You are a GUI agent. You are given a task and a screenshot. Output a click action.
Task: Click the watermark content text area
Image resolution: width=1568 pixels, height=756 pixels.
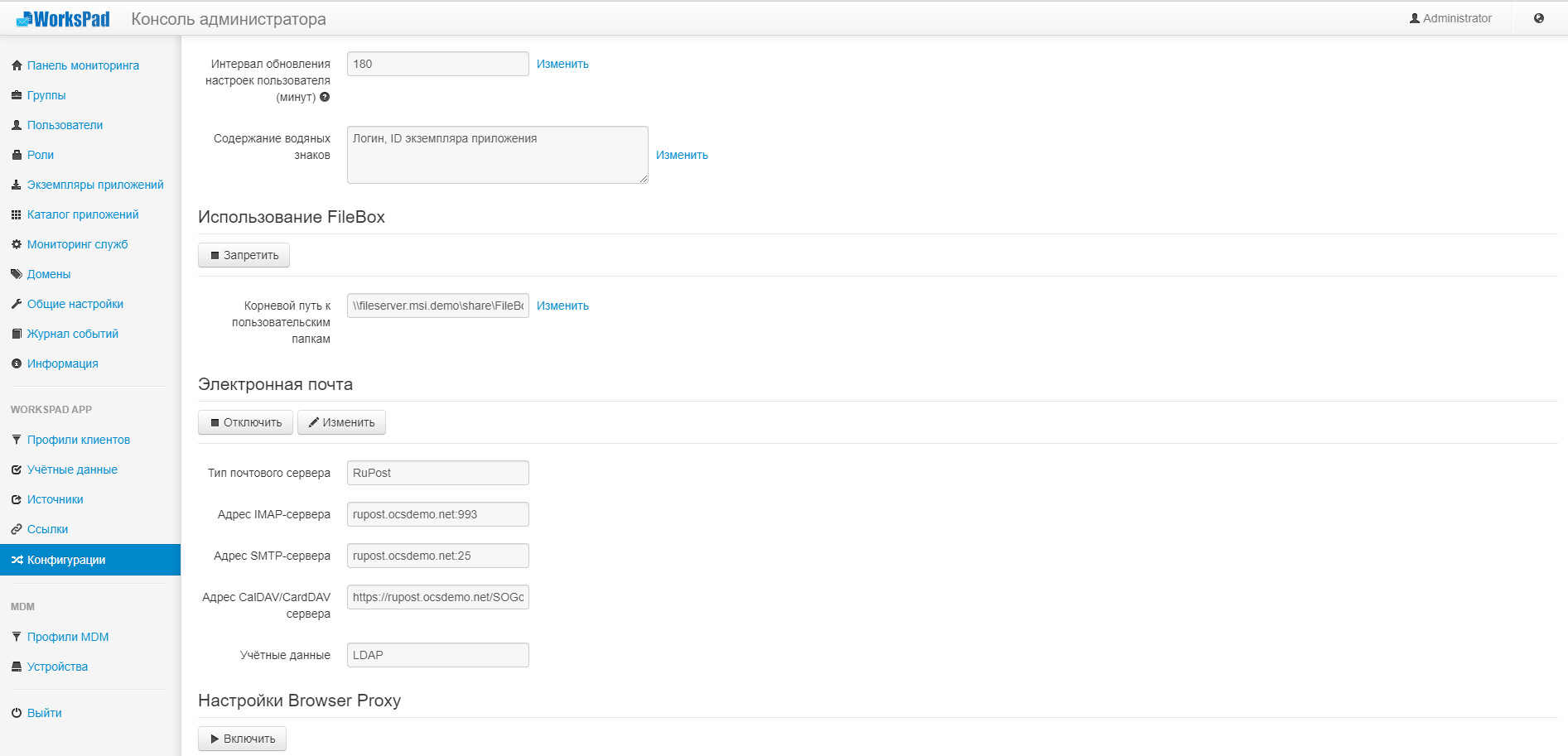(x=497, y=155)
